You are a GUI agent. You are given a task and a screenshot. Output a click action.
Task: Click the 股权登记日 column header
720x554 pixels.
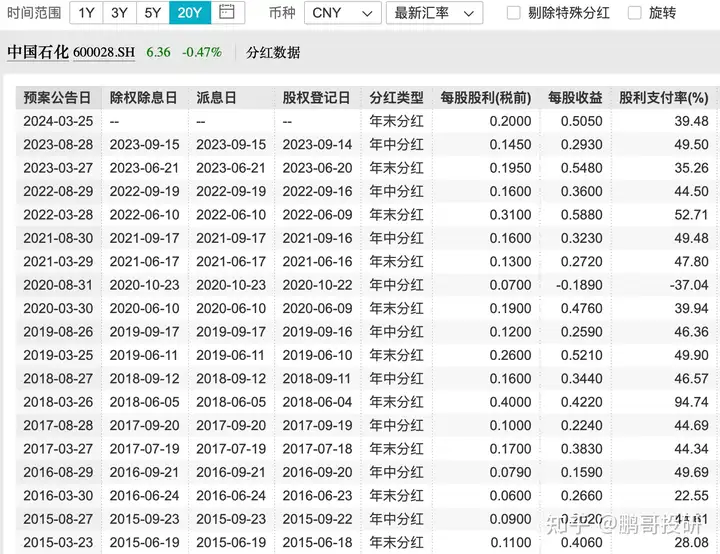click(316, 98)
